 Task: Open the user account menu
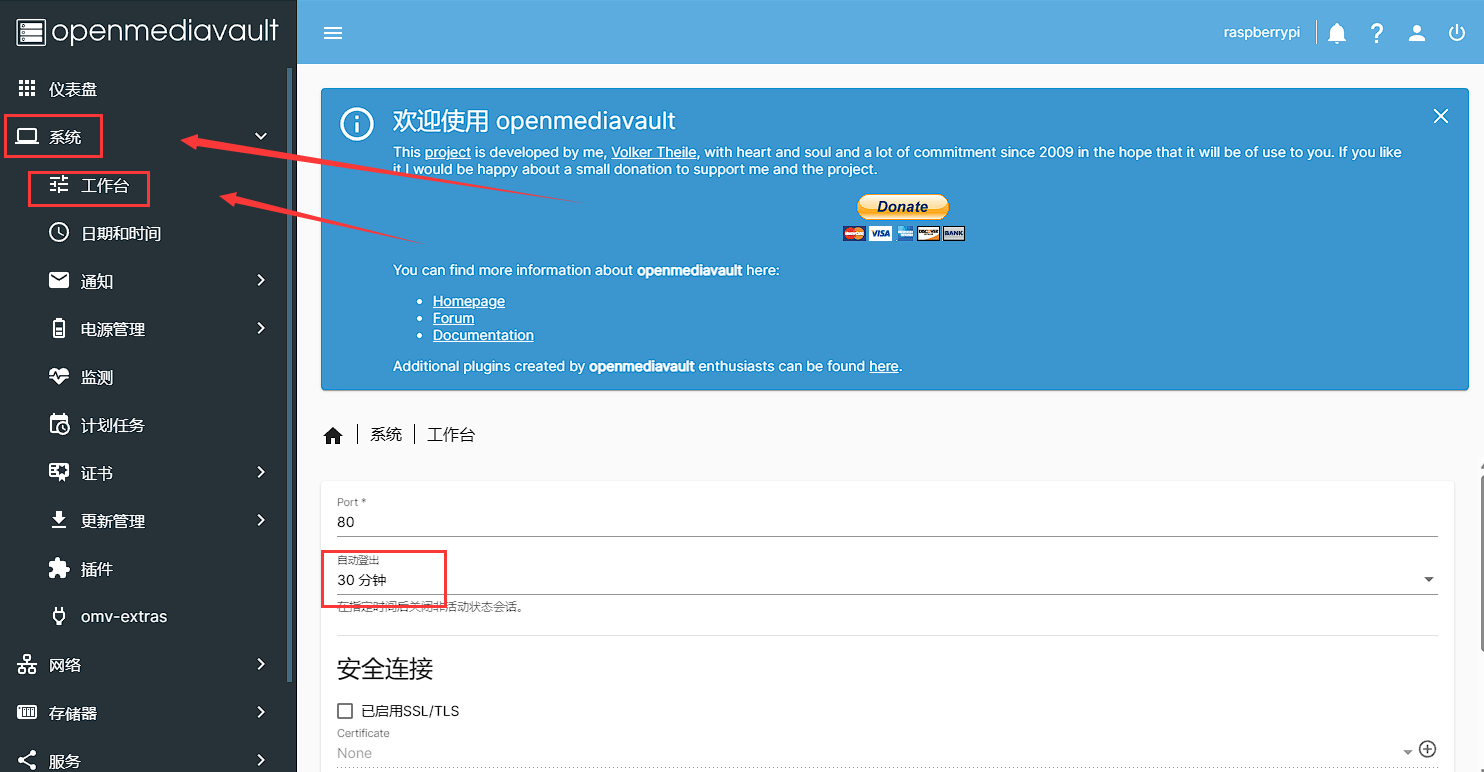(1417, 33)
